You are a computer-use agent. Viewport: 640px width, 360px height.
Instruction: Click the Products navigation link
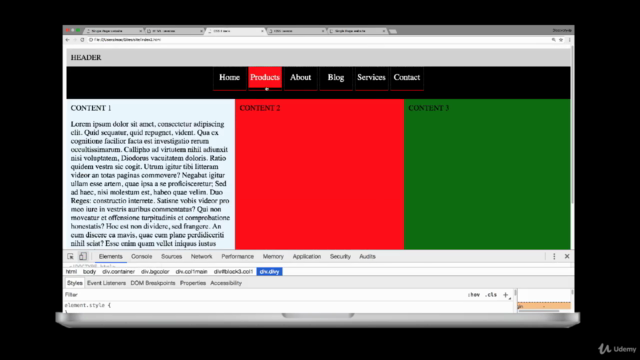click(265, 78)
